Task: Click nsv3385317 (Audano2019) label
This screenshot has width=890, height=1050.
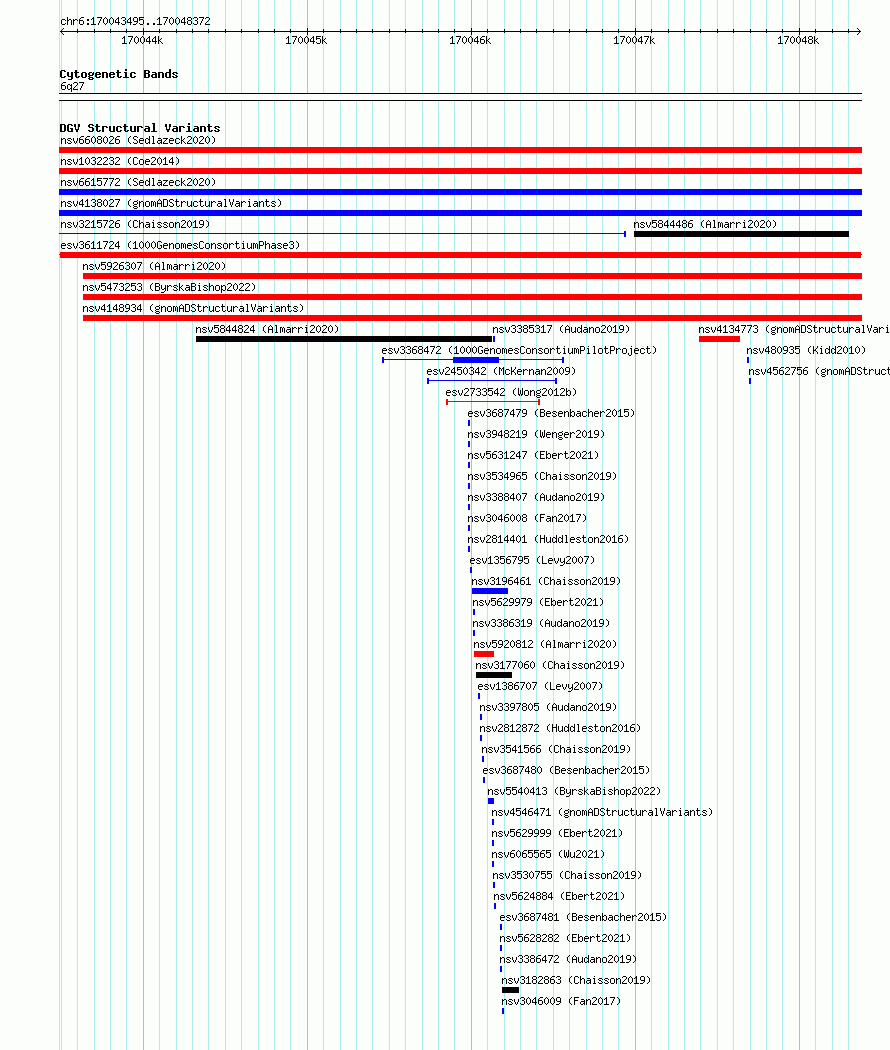Action: click(x=561, y=329)
